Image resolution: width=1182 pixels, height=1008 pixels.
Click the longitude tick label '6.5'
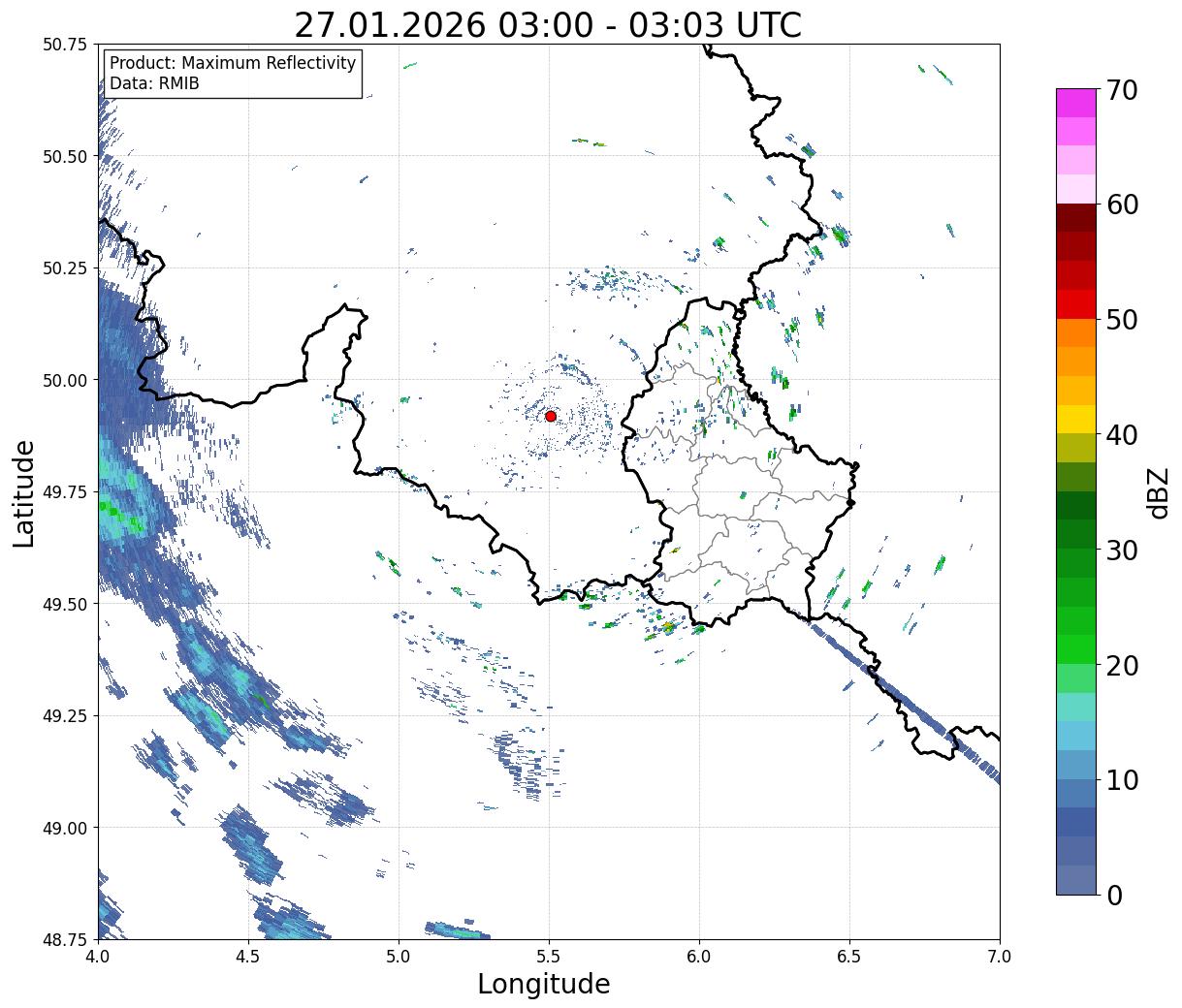point(849,956)
